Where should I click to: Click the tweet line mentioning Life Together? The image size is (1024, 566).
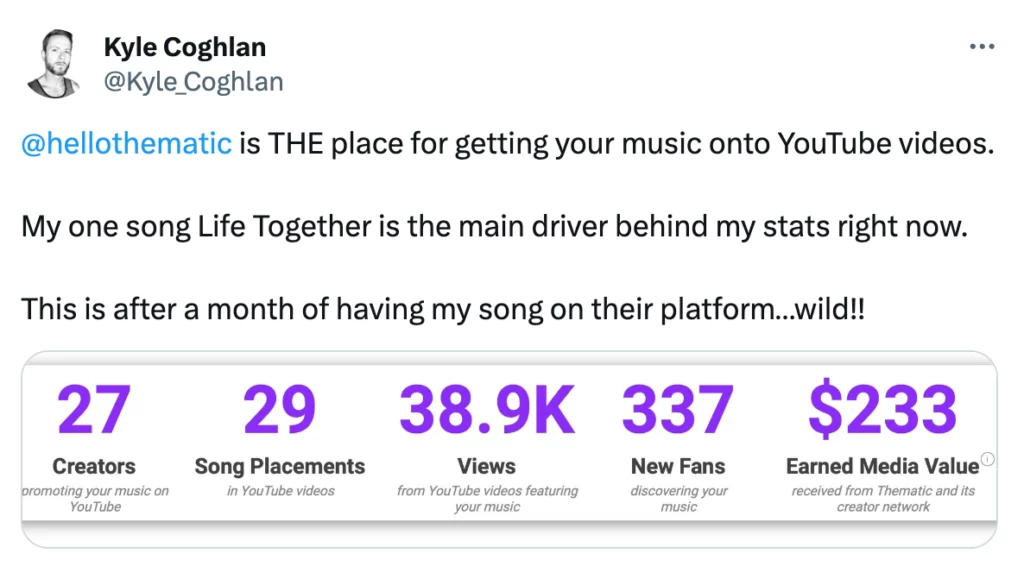click(x=495, y=227)
